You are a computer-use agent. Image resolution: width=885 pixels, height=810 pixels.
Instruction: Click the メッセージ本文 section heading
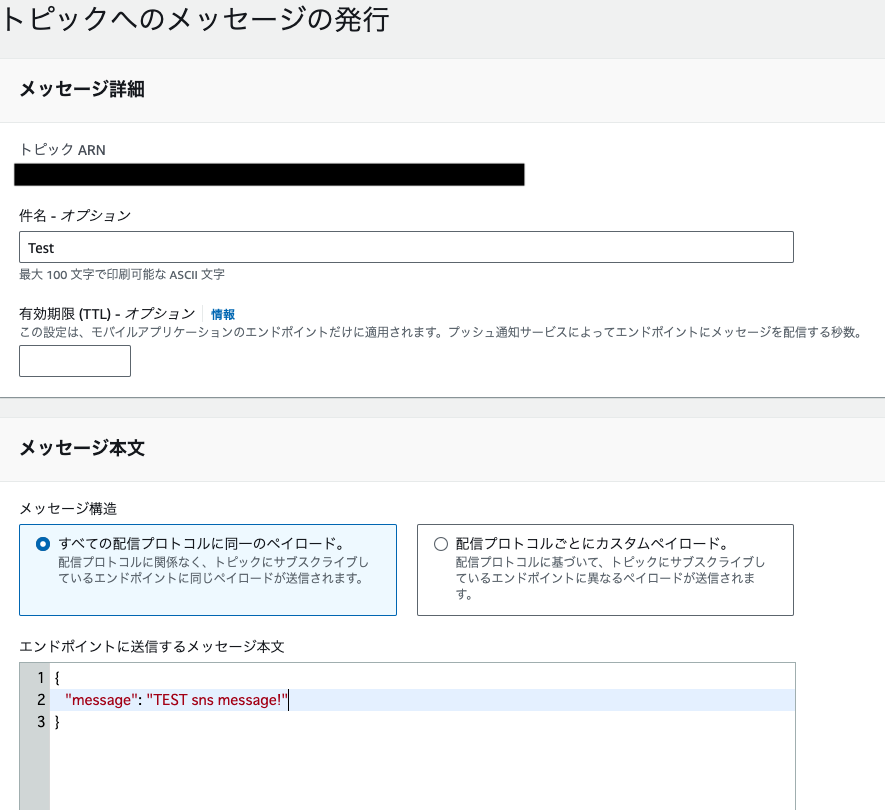[82, 448]
